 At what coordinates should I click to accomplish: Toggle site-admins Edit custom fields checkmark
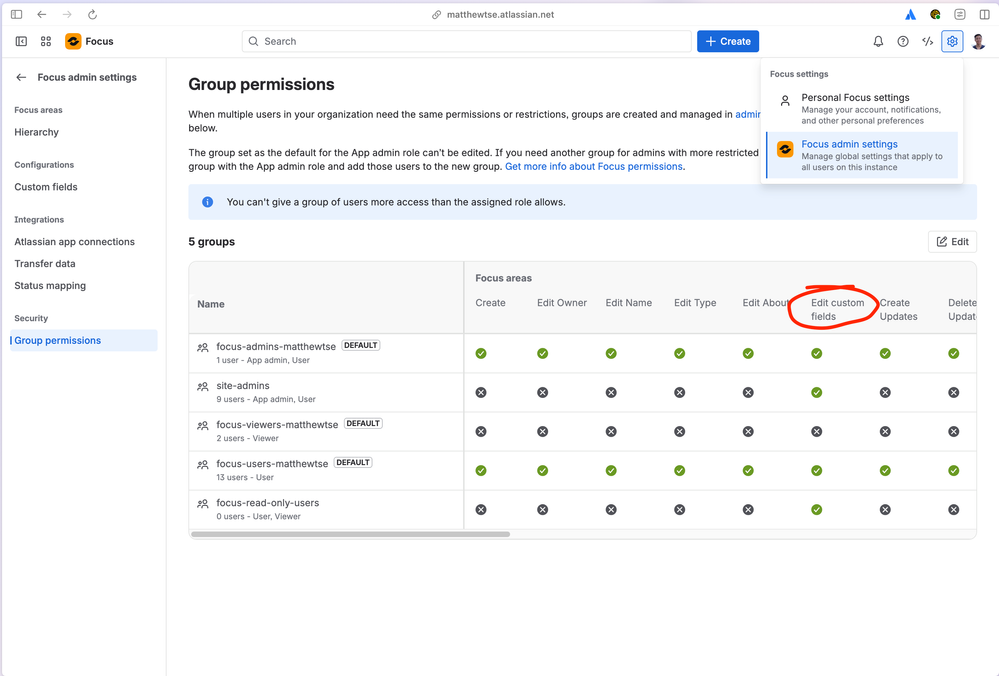816,392
